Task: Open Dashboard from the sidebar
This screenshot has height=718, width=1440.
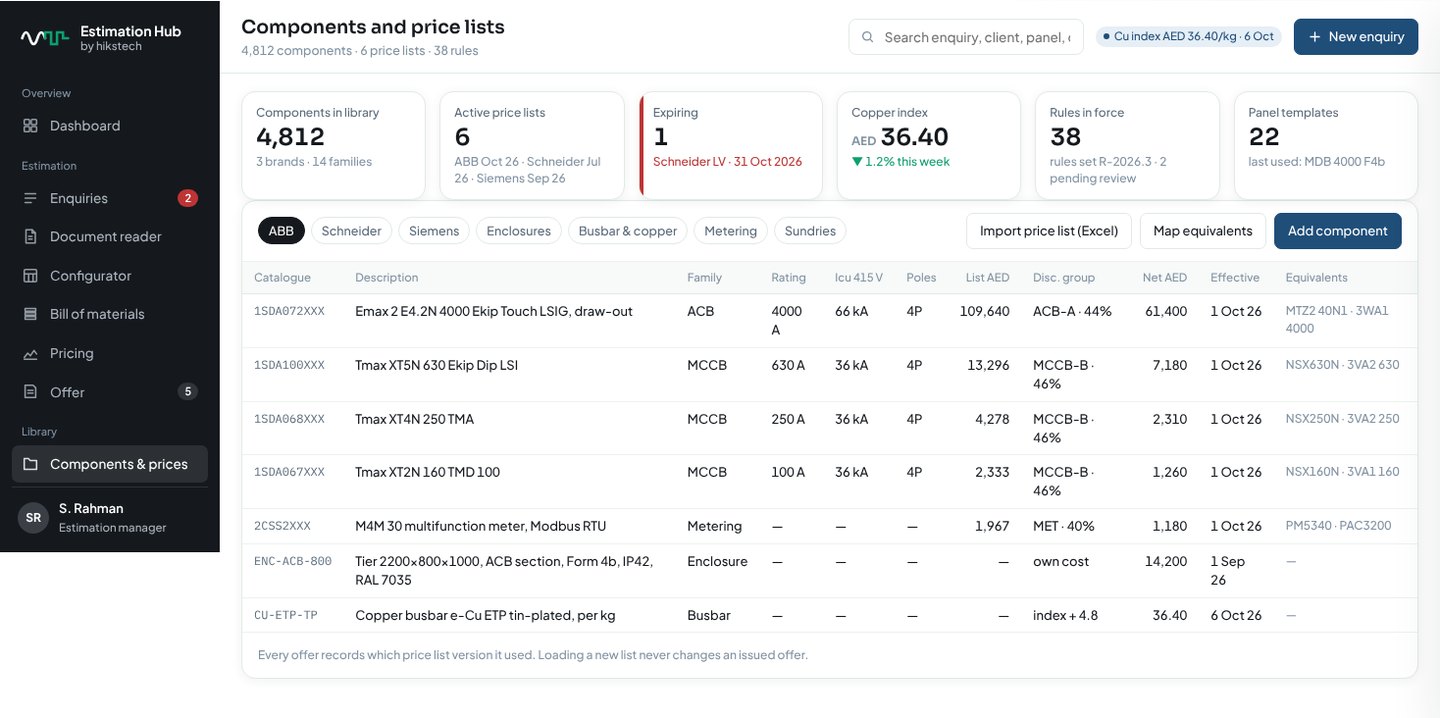Action: (110, 126)
